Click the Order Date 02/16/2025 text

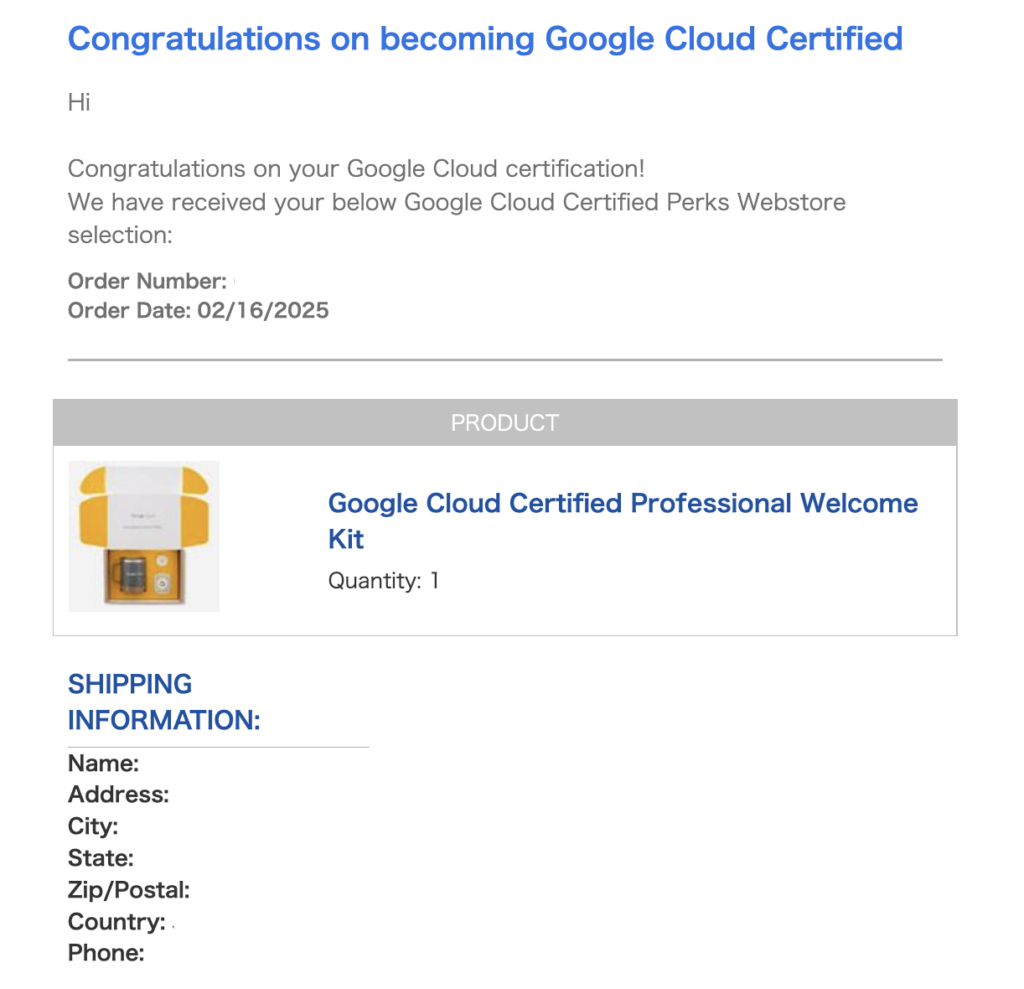coord(199,310)
